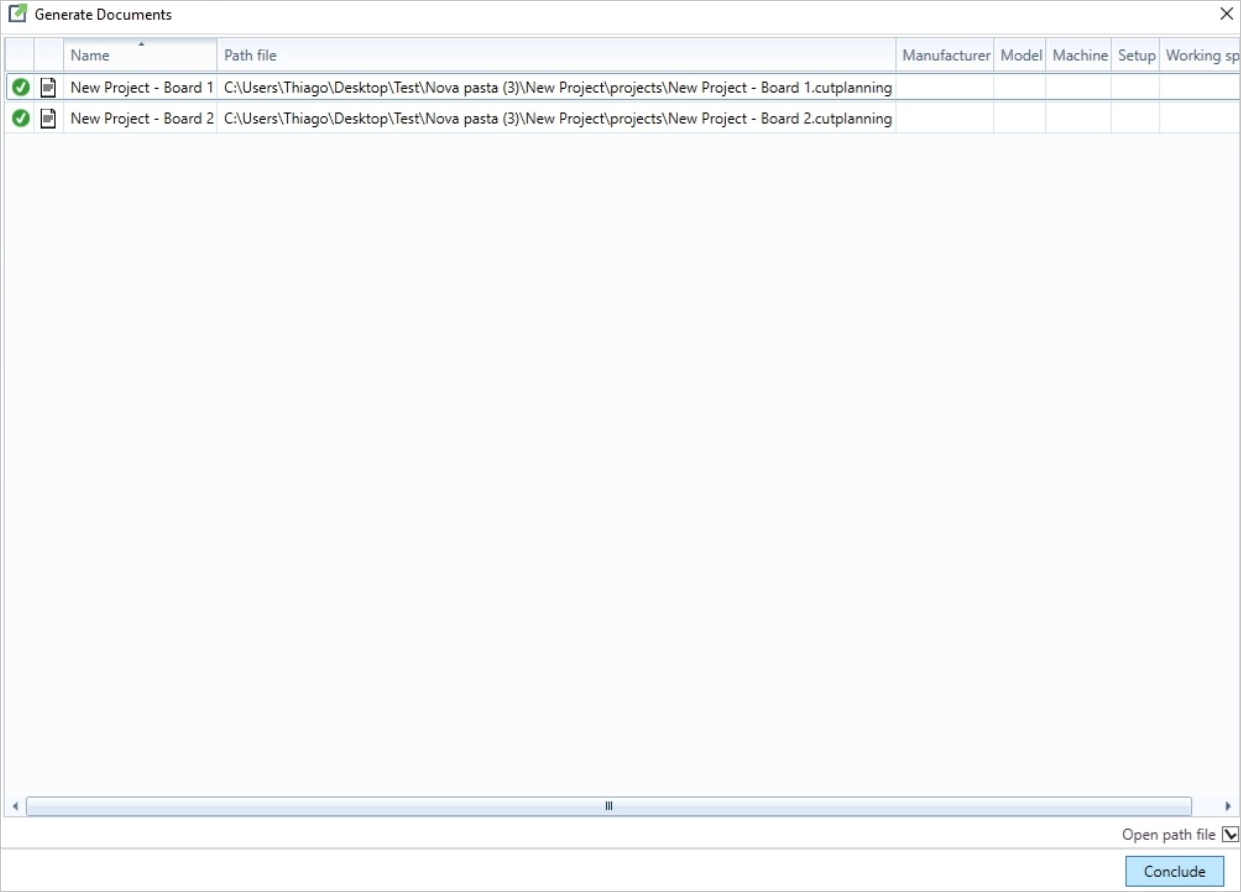Screen dimensions: 1241x892
Task: Click green check icon for Board 1
Action: [x=20, y=88]
